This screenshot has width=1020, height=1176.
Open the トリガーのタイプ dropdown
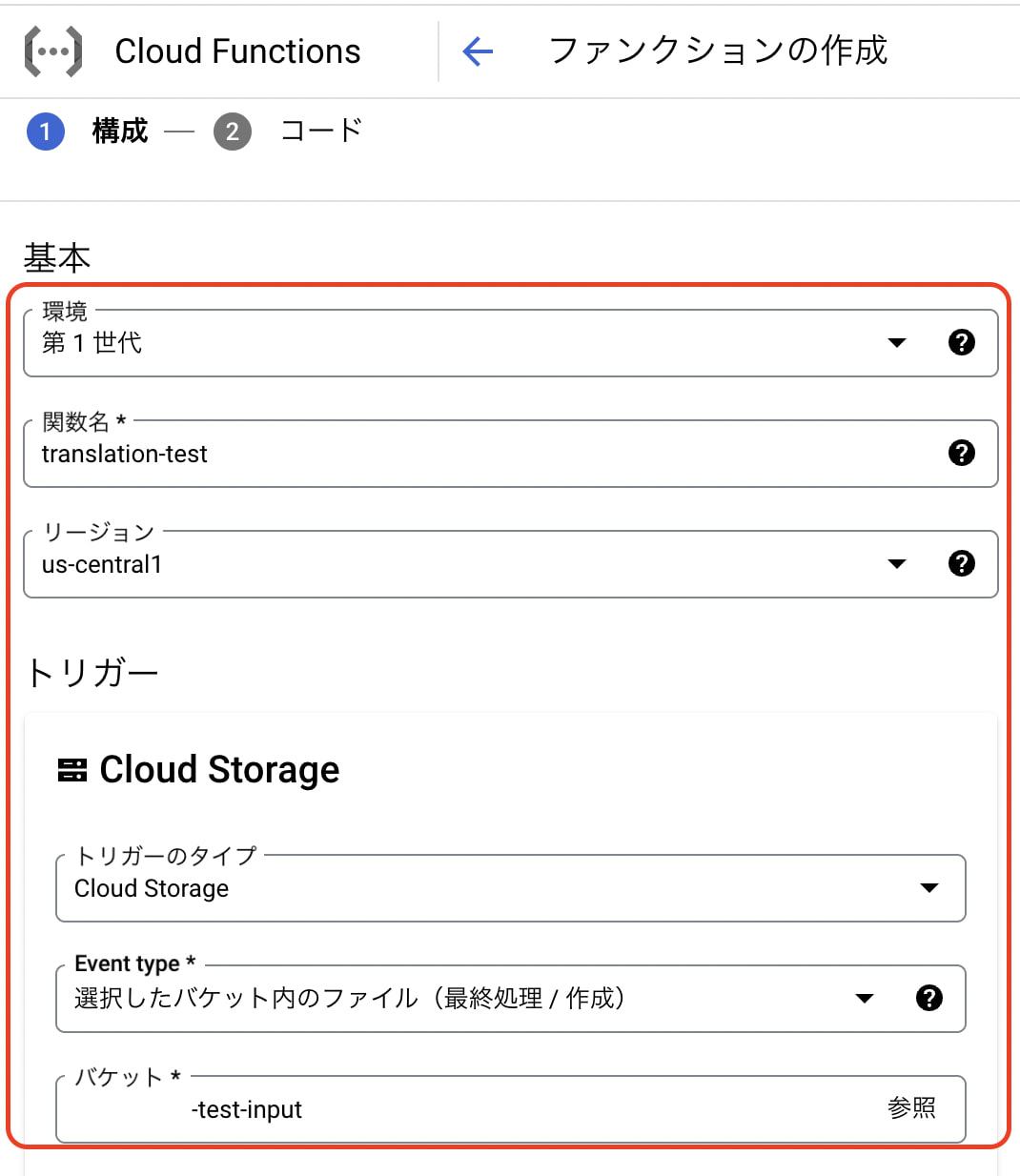click(x=511, y=888)
